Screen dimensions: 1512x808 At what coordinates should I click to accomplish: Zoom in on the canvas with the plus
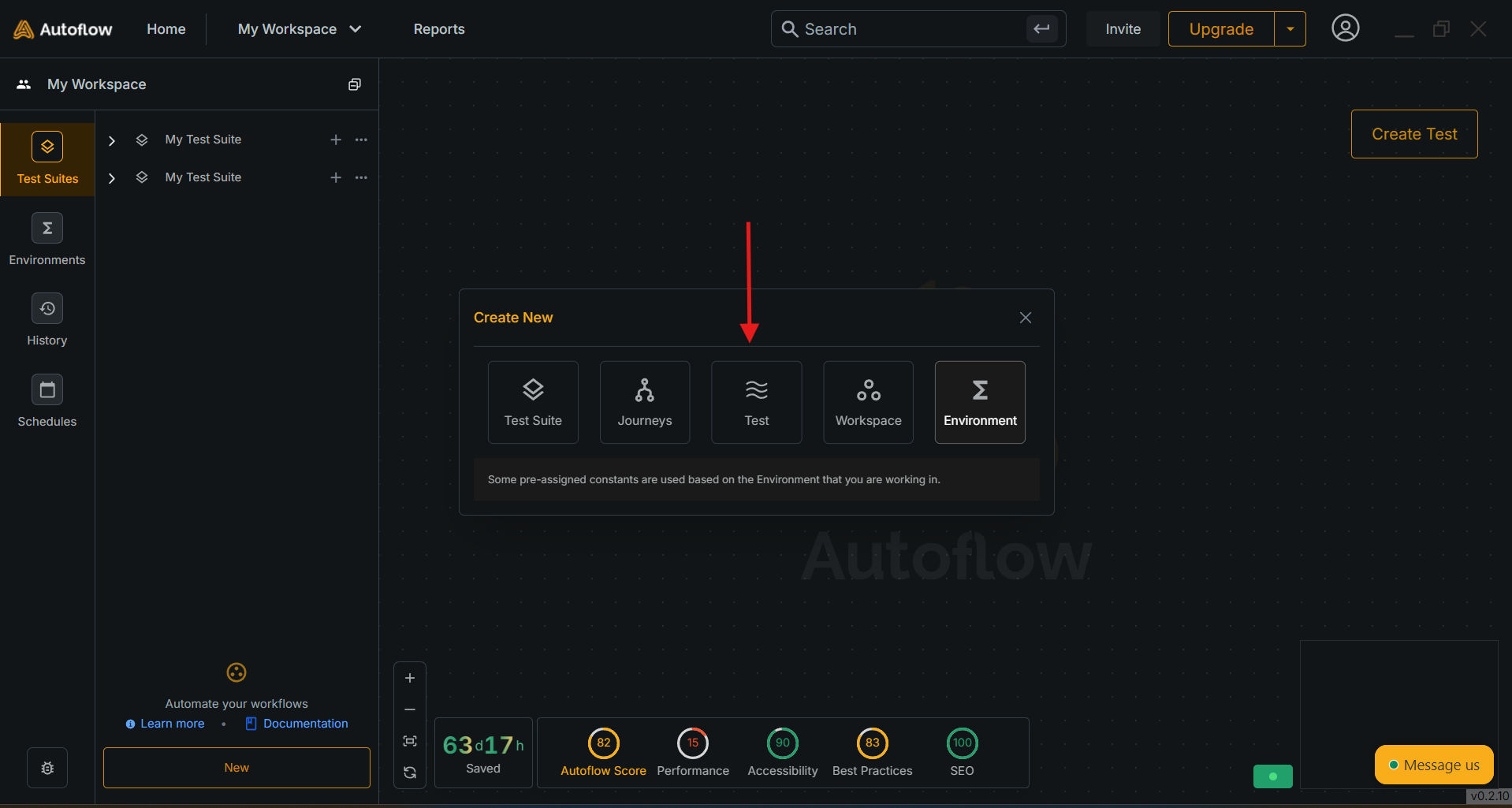pyautogui.click(x=410, y=678)
